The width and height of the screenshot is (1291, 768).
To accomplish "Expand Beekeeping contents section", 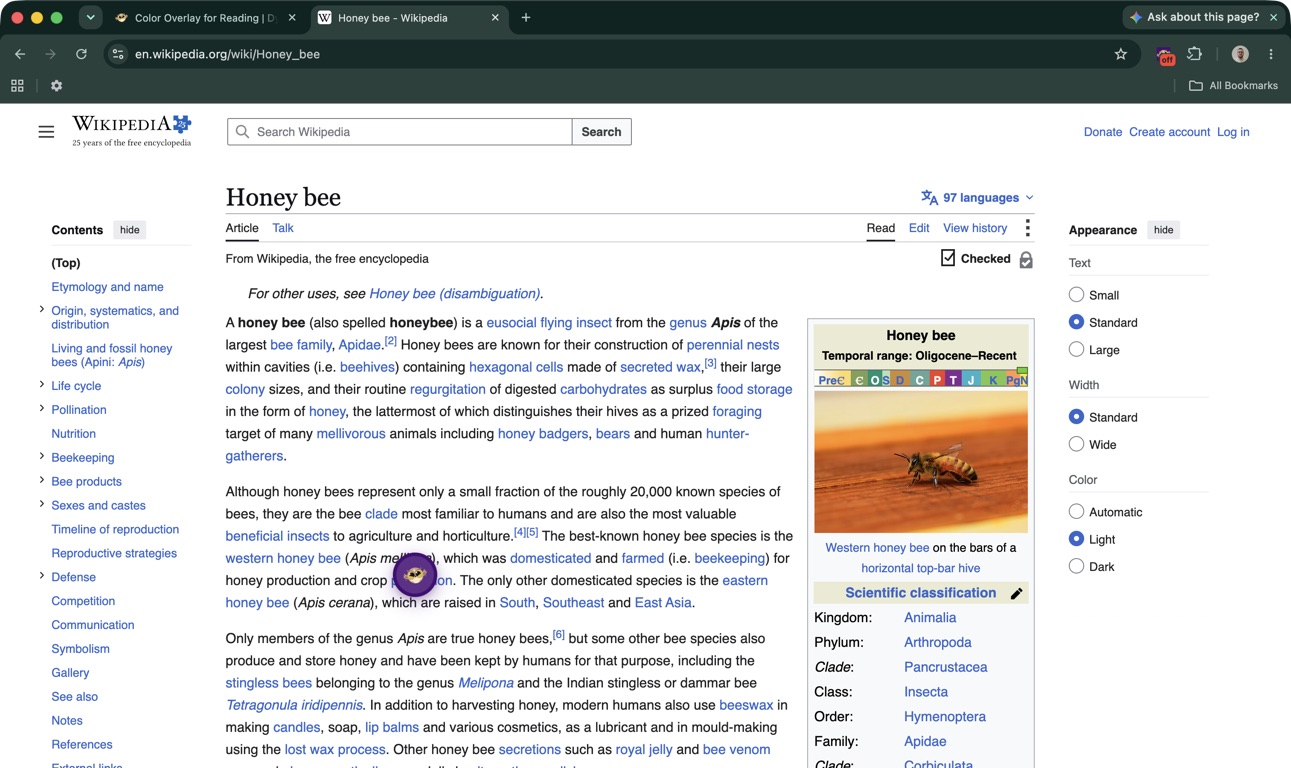I will tap(41, 456).
